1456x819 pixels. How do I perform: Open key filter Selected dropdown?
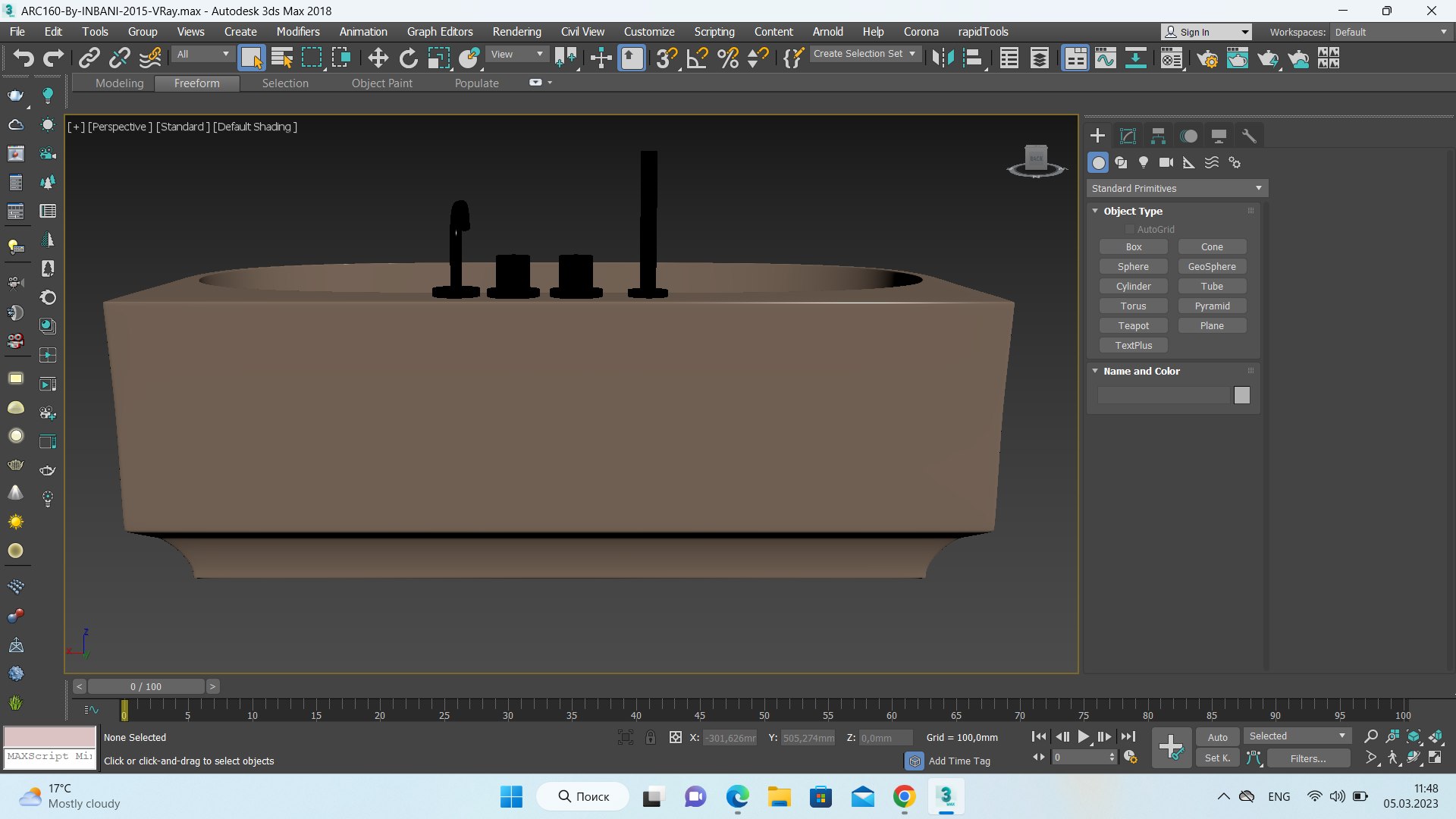1297,736
